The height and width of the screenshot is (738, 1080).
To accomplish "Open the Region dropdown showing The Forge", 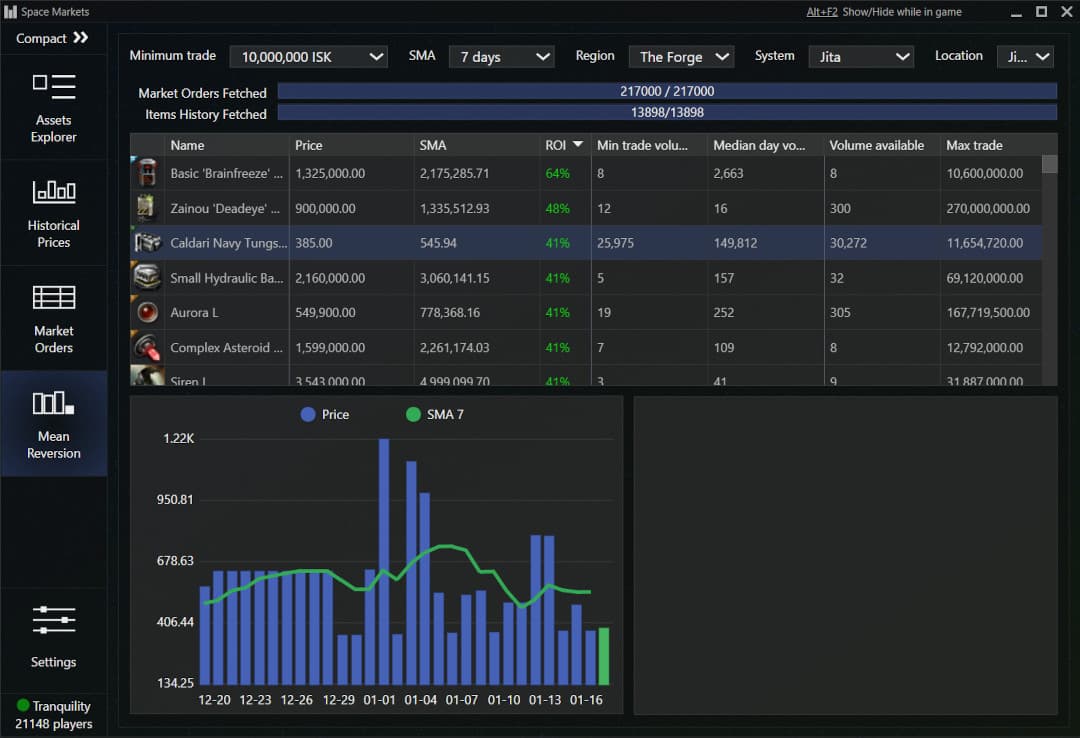I will coord(681,57).
